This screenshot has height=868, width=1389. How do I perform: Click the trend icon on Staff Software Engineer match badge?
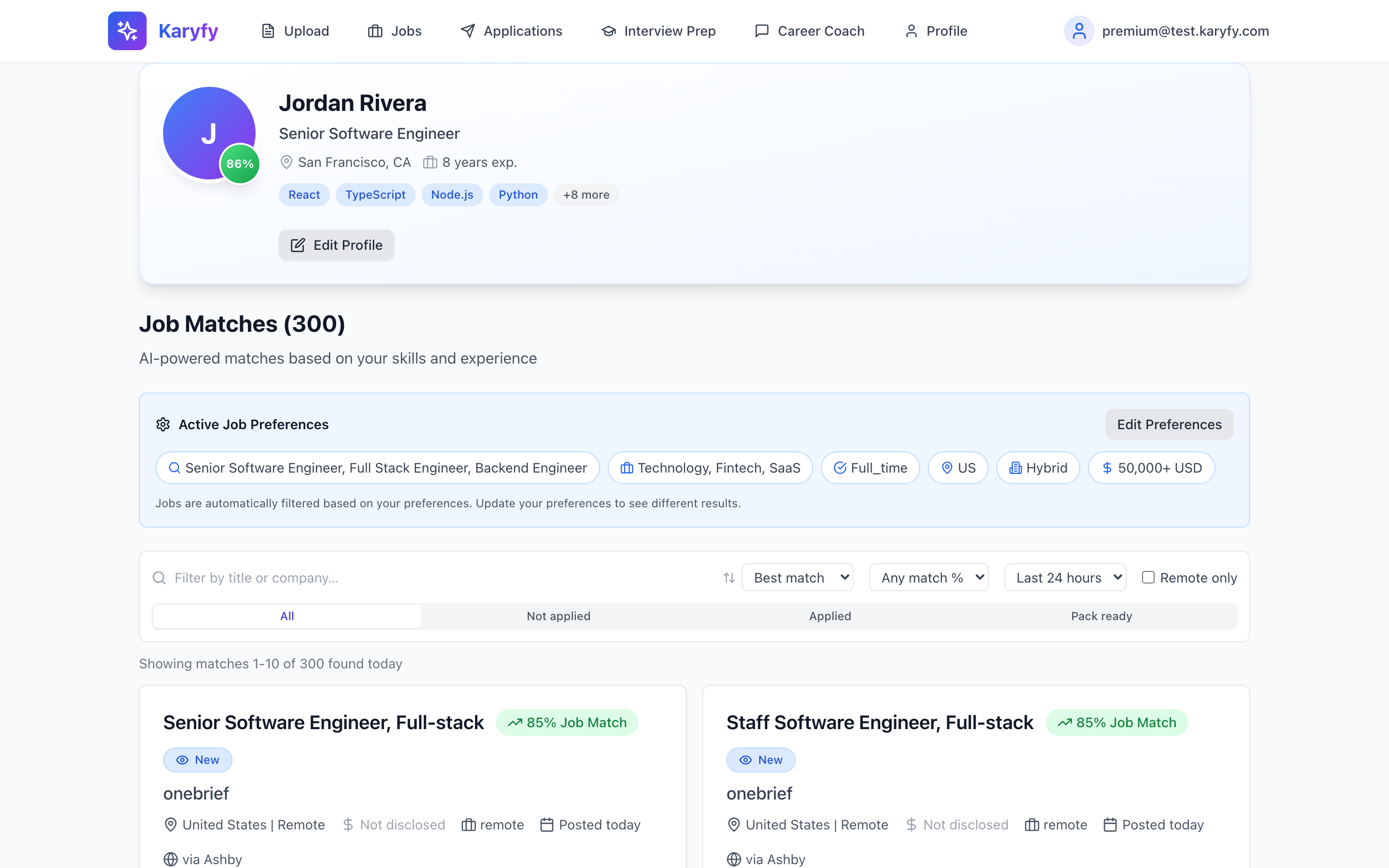(x=1065, y=723)
